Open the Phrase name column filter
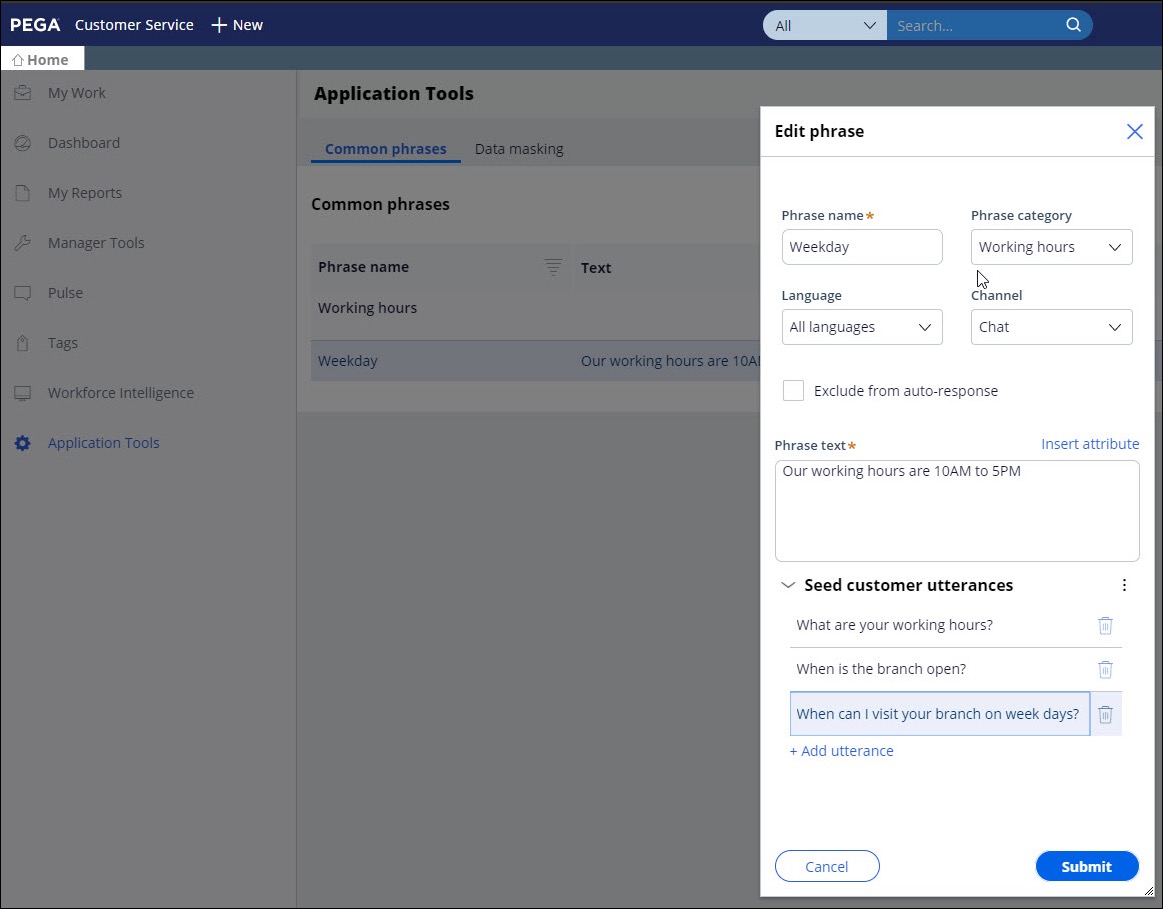 pos(553,267)
